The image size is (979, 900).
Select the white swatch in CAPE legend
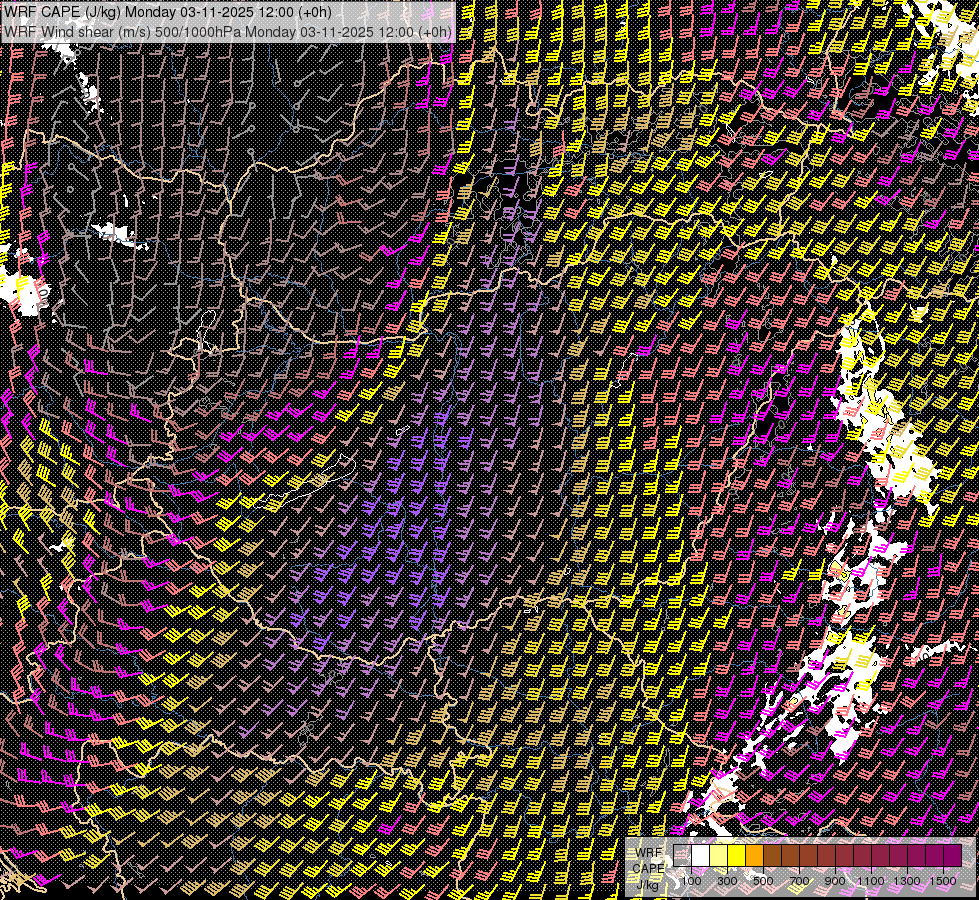[700, 855]
